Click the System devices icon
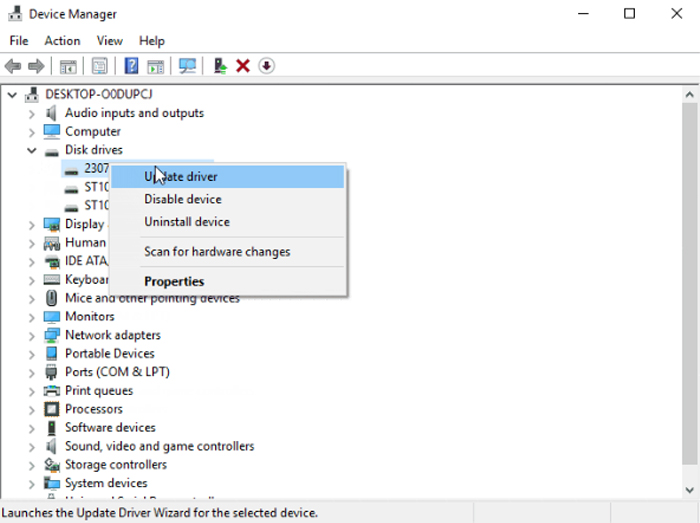The width and height of the screenshot is (700, 523). [x=52, y=483]
